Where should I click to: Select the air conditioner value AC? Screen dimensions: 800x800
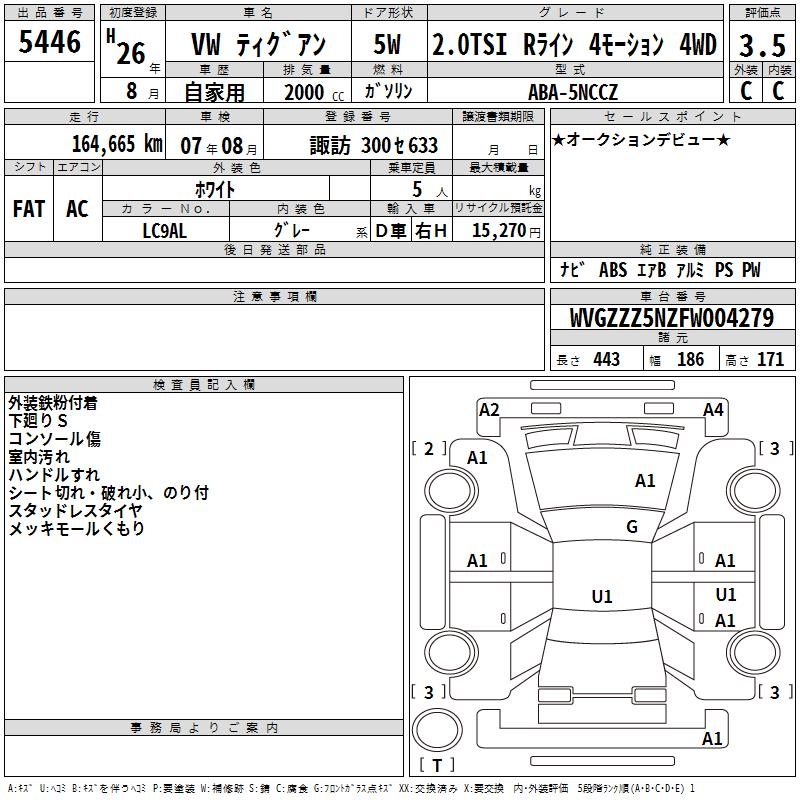click(x=77, y=209)
